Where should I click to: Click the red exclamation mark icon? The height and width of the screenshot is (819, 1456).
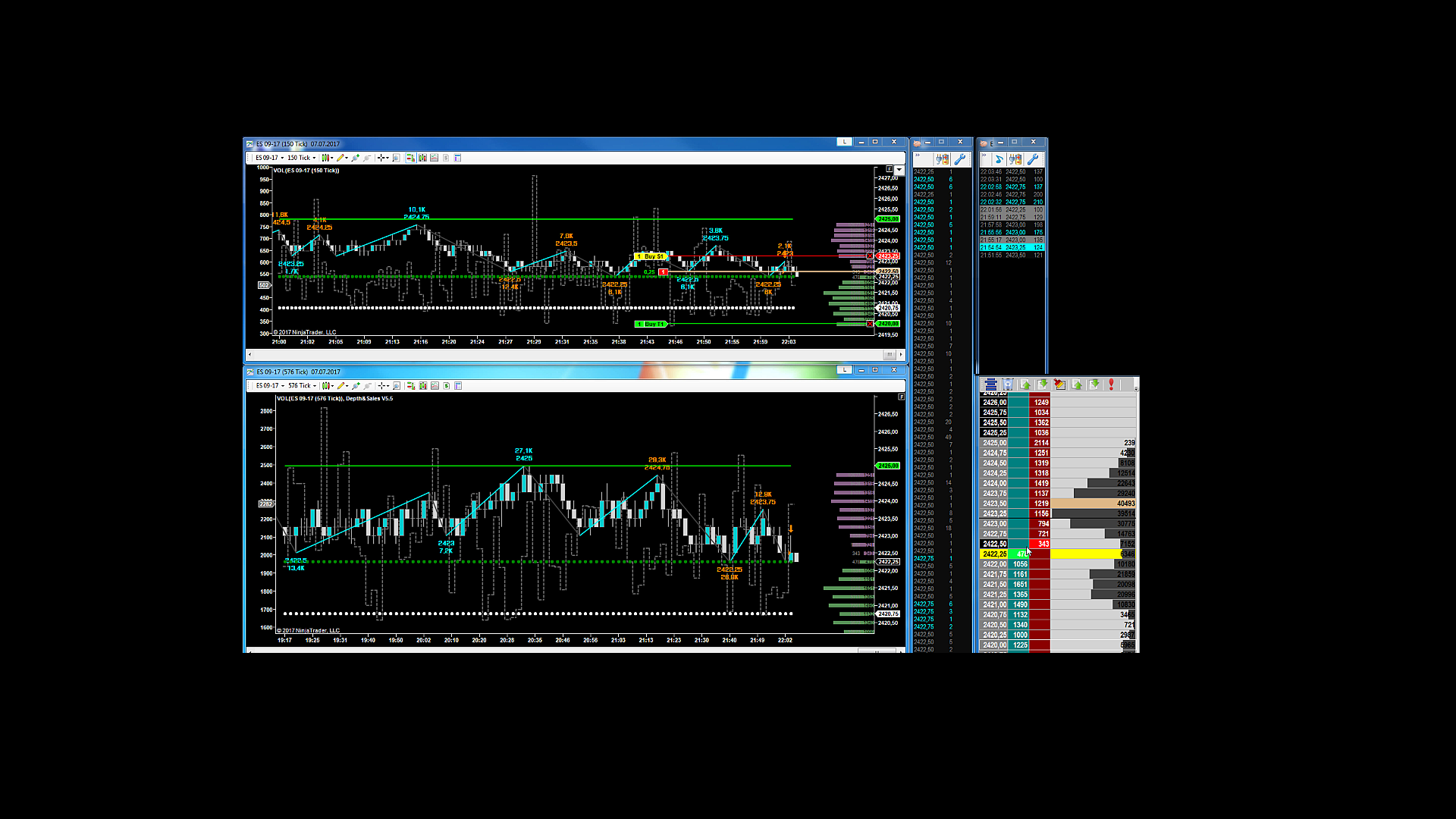pos(1111,384)
